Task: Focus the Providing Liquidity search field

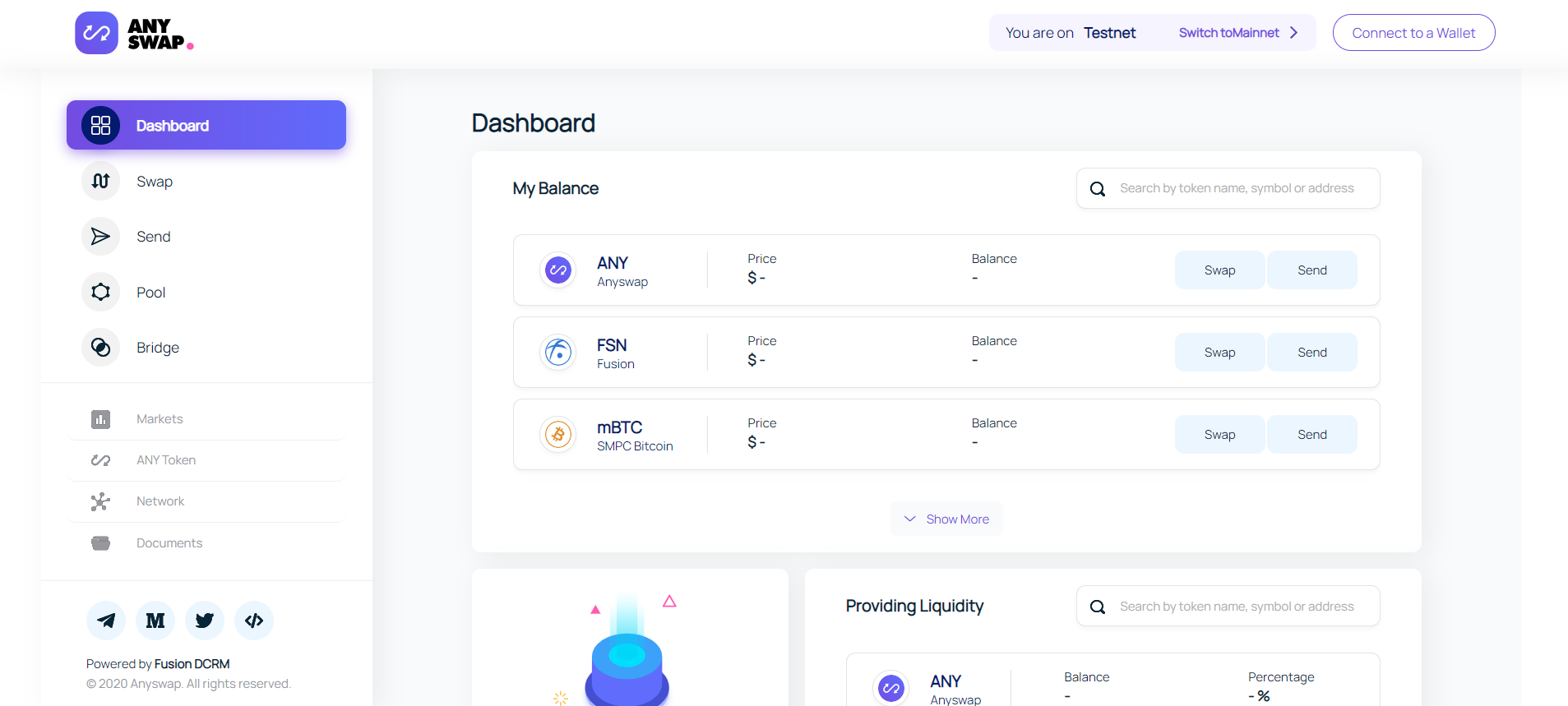Action: pyautogui.click(x=1228, y=606)
